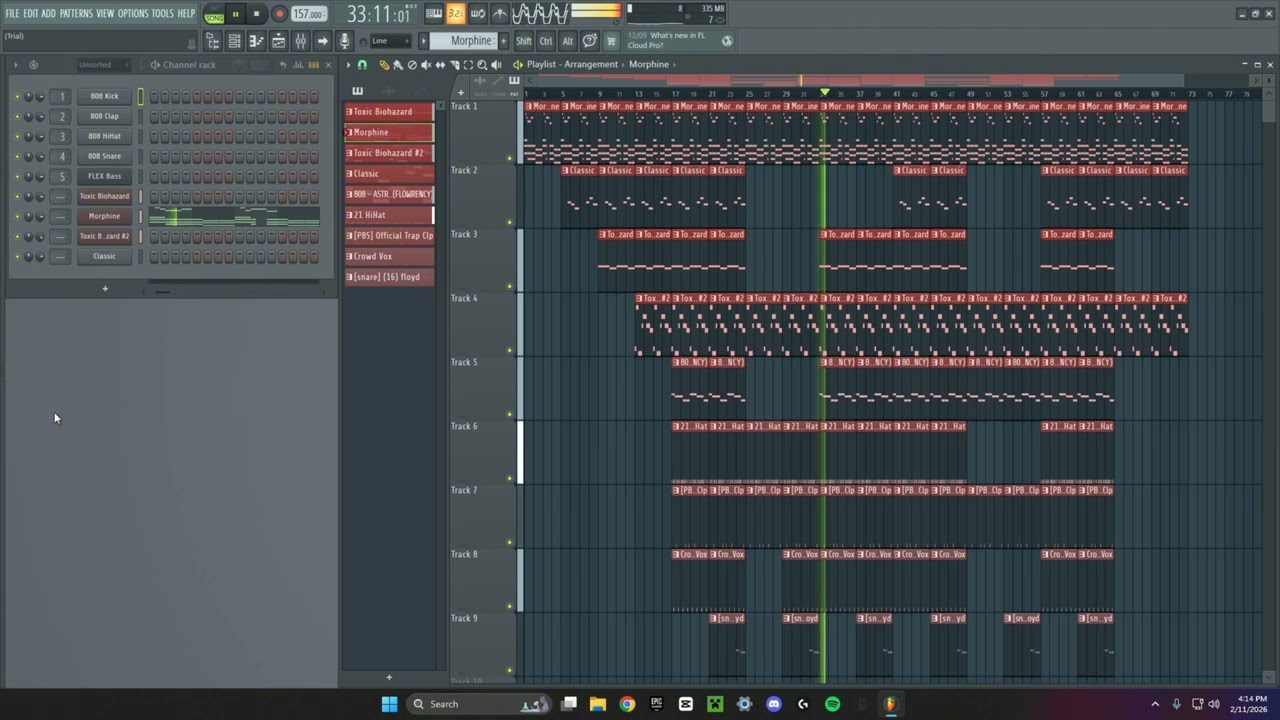The width and height of the screenshot is (1280, 720).
Task: Open the Morphine pattern selector dropdown
Action: point(470,41)
